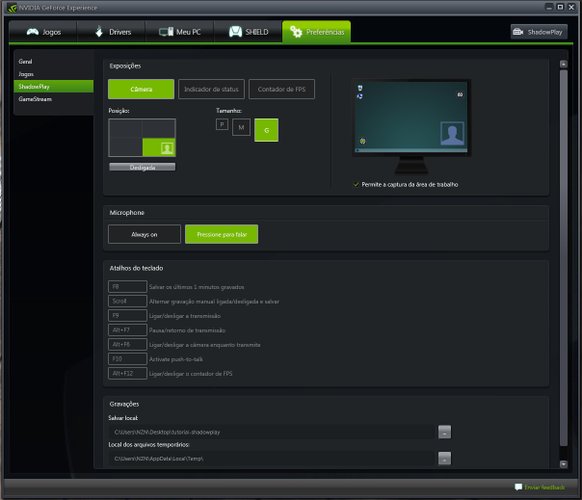Click scrollbar down arrow
Screen dimensions: 582x500
[563, 464]
